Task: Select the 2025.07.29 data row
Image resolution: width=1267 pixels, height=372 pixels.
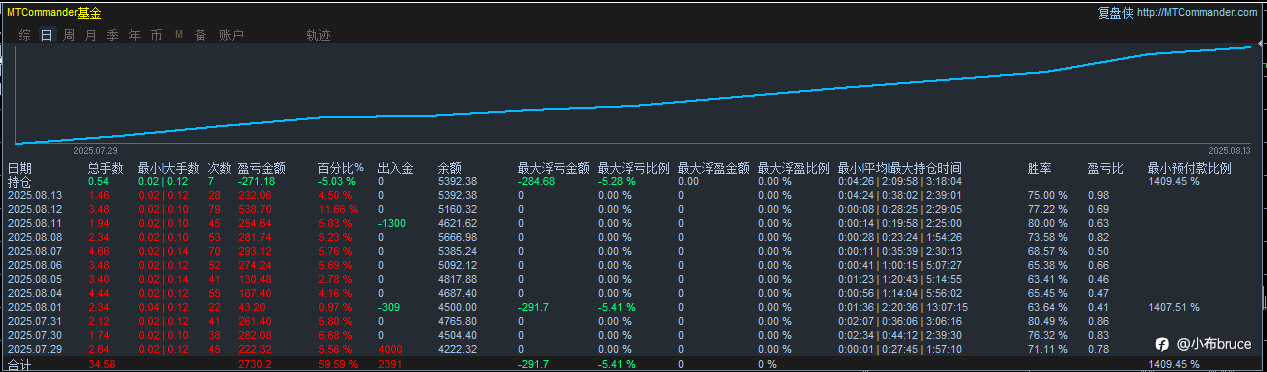Action: [633, 349]
